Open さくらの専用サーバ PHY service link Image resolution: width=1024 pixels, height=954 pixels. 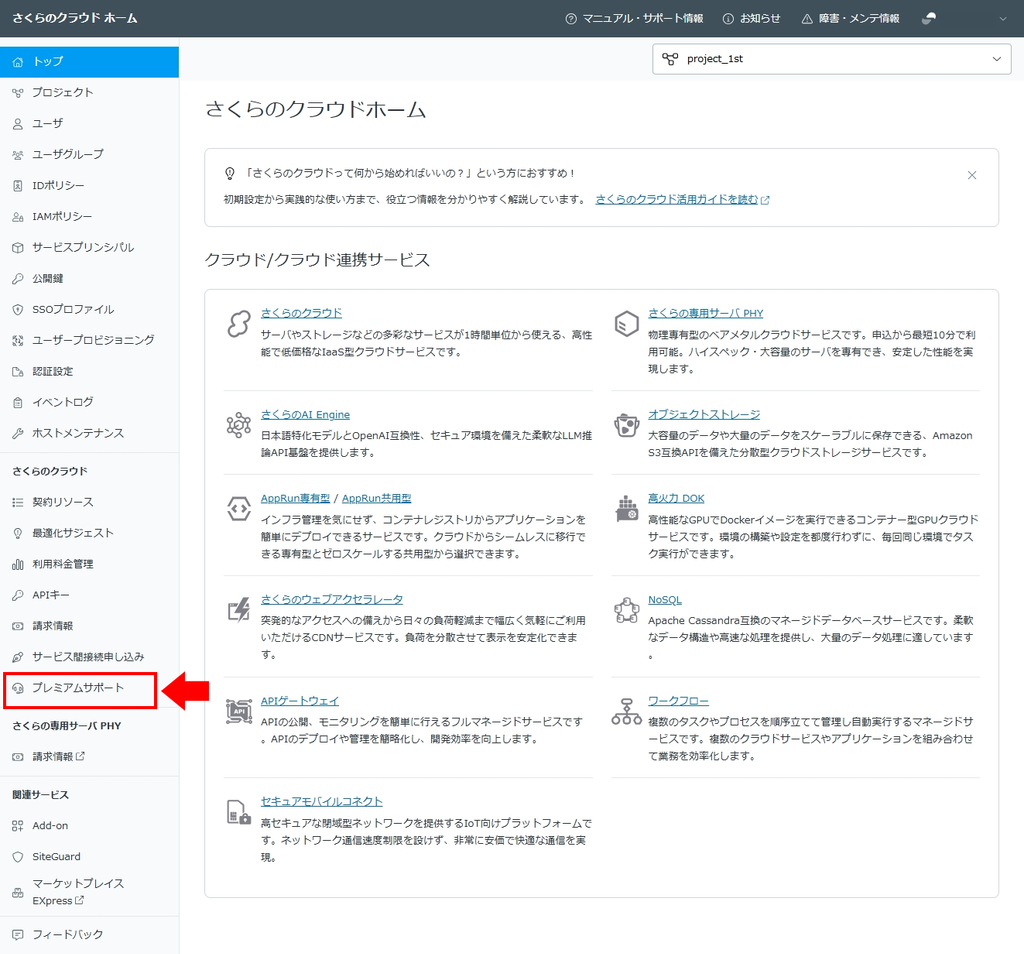pos(705,313)
